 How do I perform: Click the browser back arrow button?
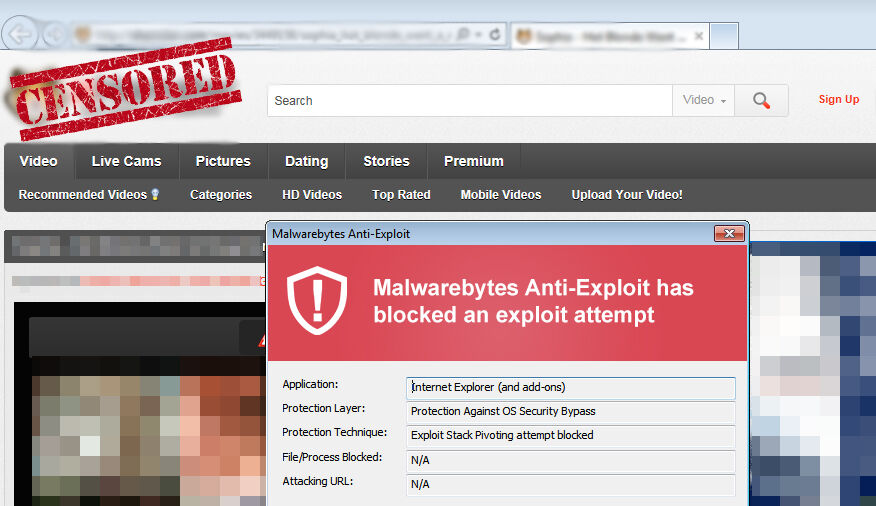coord(20,35)
